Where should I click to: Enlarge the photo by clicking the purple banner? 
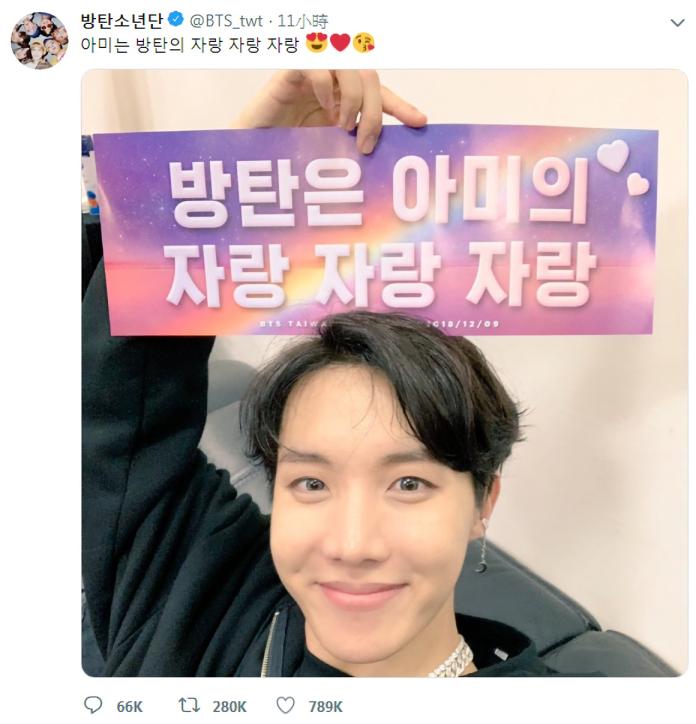coord(375,229)
